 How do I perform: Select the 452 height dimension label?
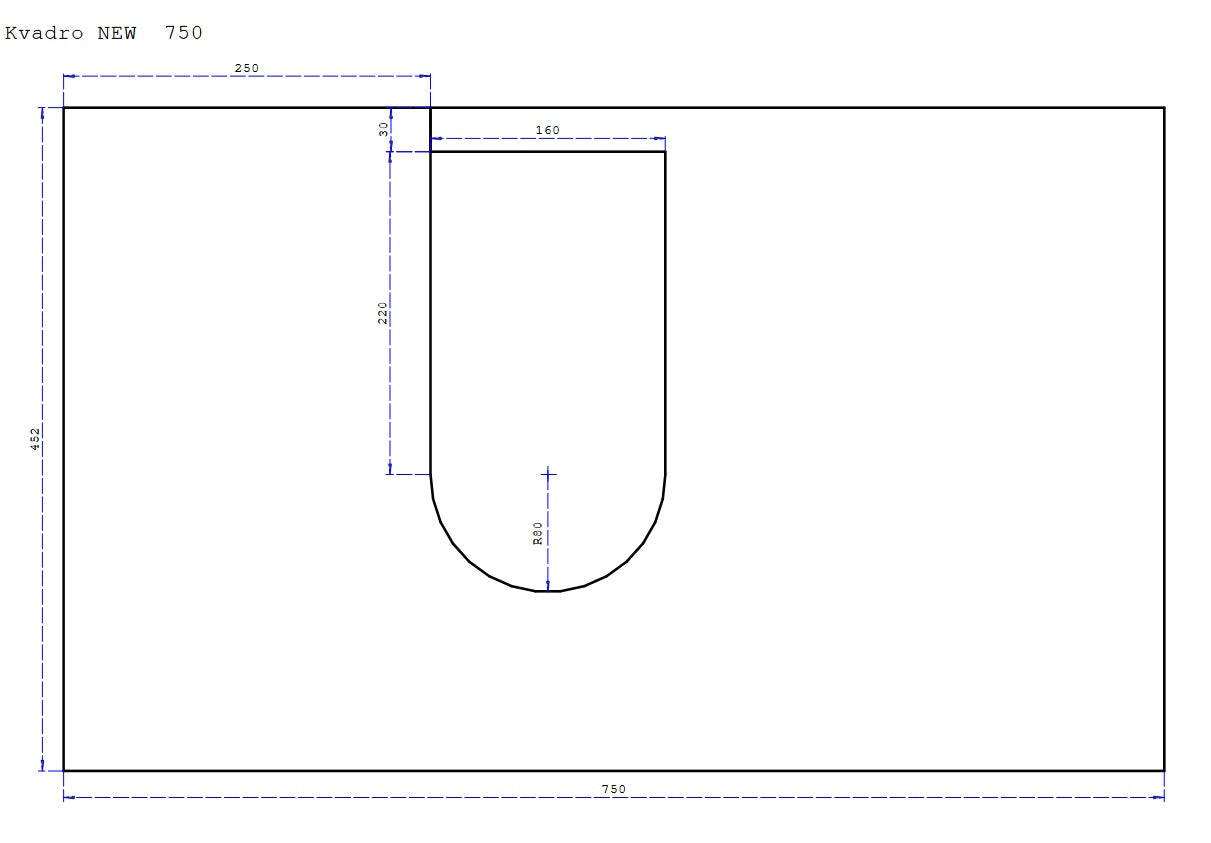pyautogui.click(x=35, y=438)
